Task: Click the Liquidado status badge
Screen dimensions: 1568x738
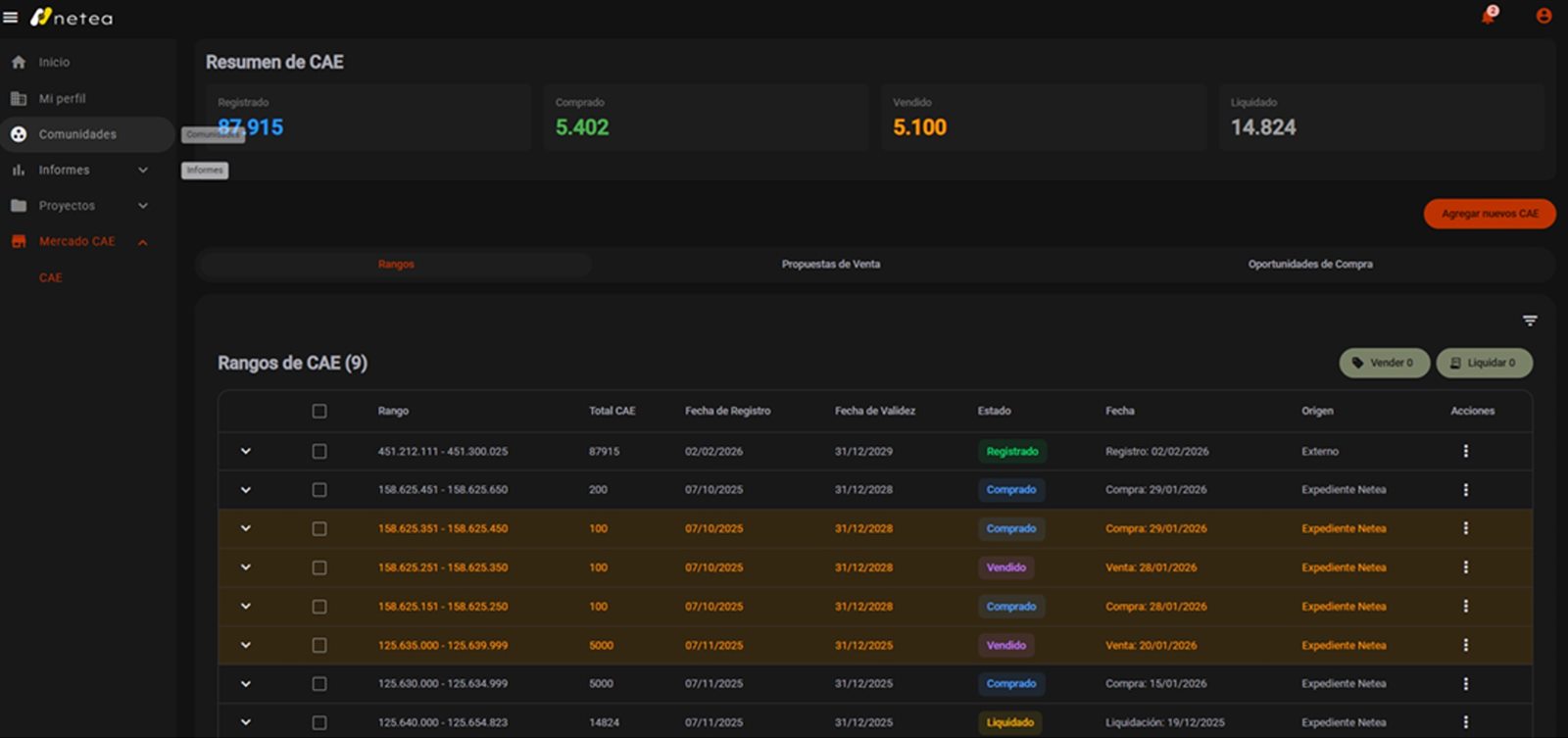Action: point(1010,723)
